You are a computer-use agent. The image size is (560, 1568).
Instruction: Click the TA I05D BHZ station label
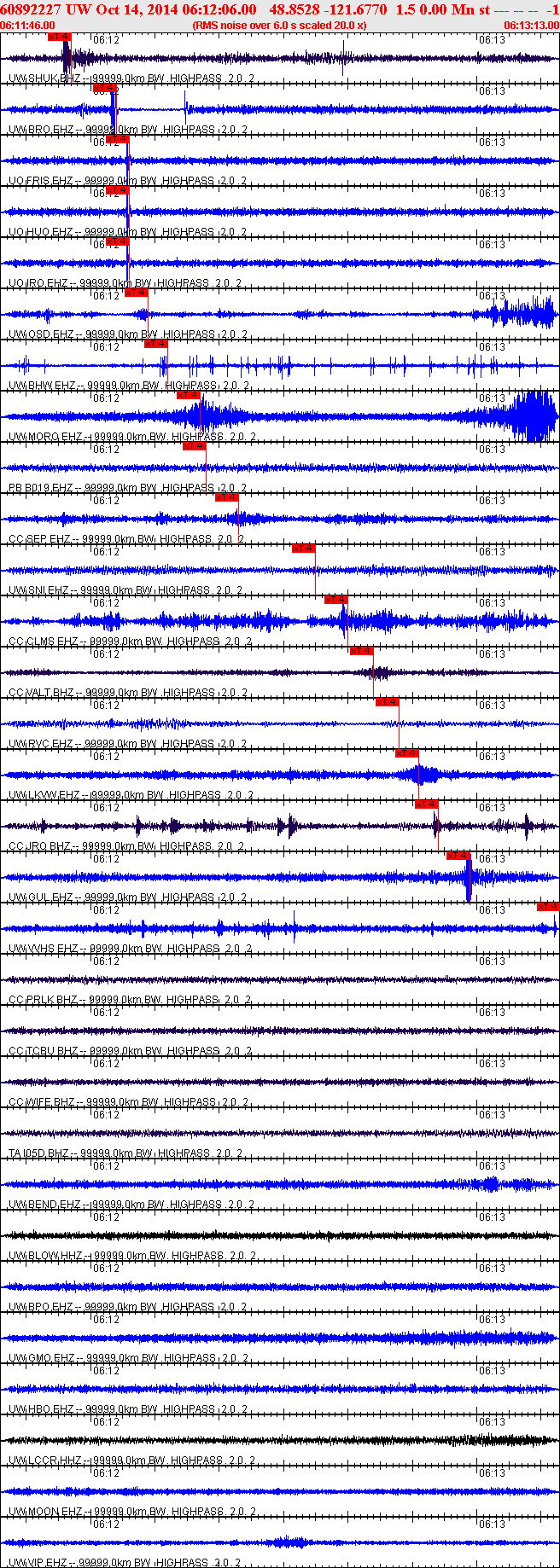coord(38,1153)
